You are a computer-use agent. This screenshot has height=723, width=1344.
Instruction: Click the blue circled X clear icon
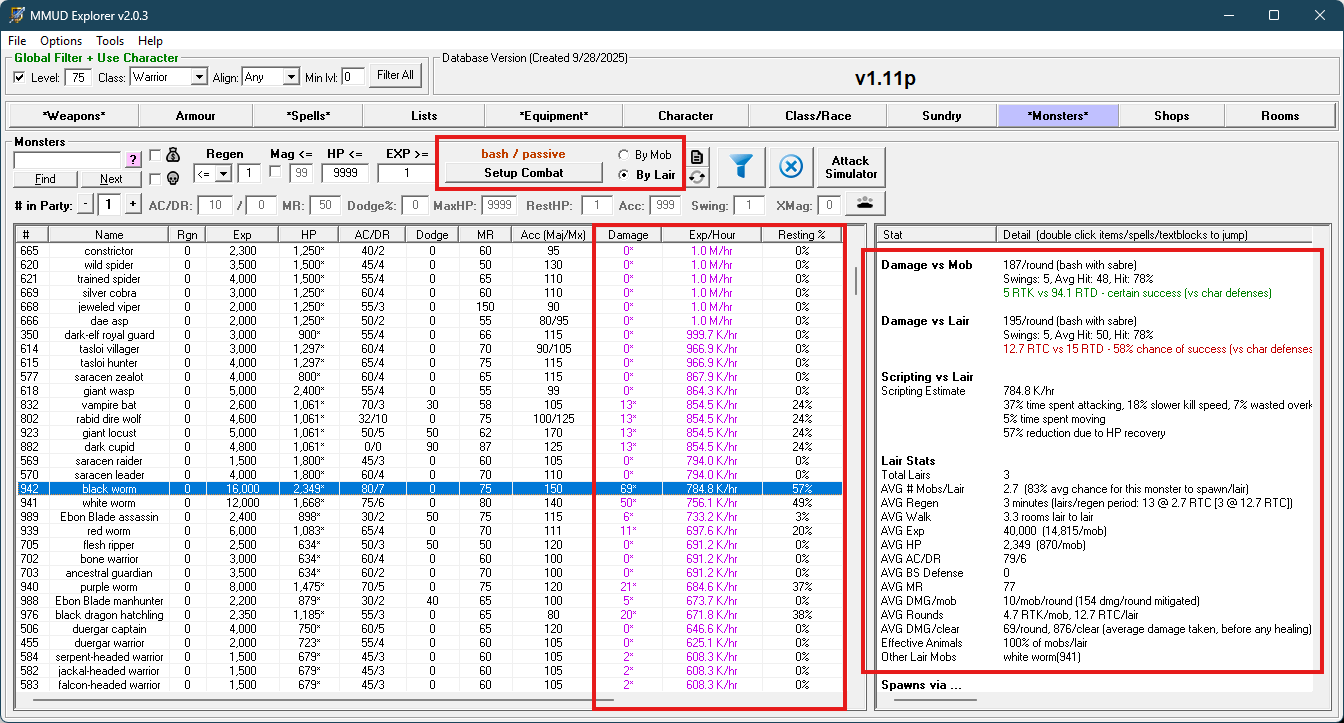(x=790, y=167)
